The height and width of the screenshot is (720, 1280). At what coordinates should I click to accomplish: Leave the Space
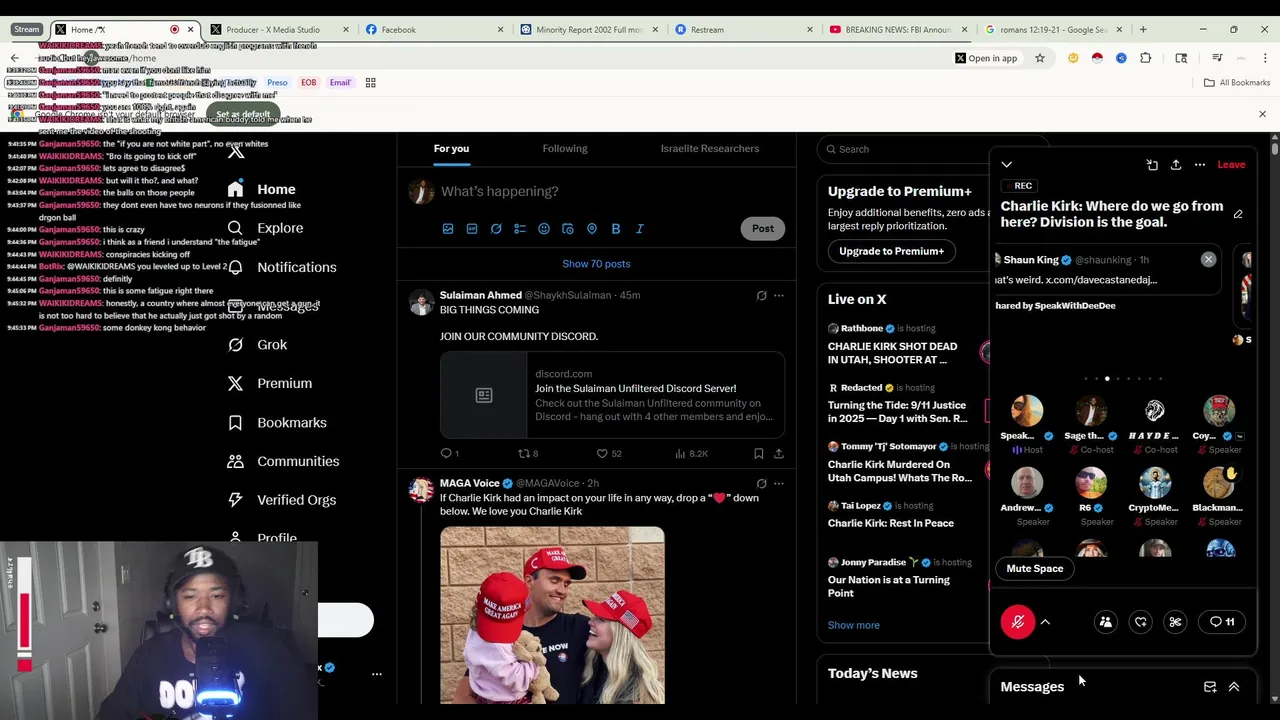coord(1231,165)
